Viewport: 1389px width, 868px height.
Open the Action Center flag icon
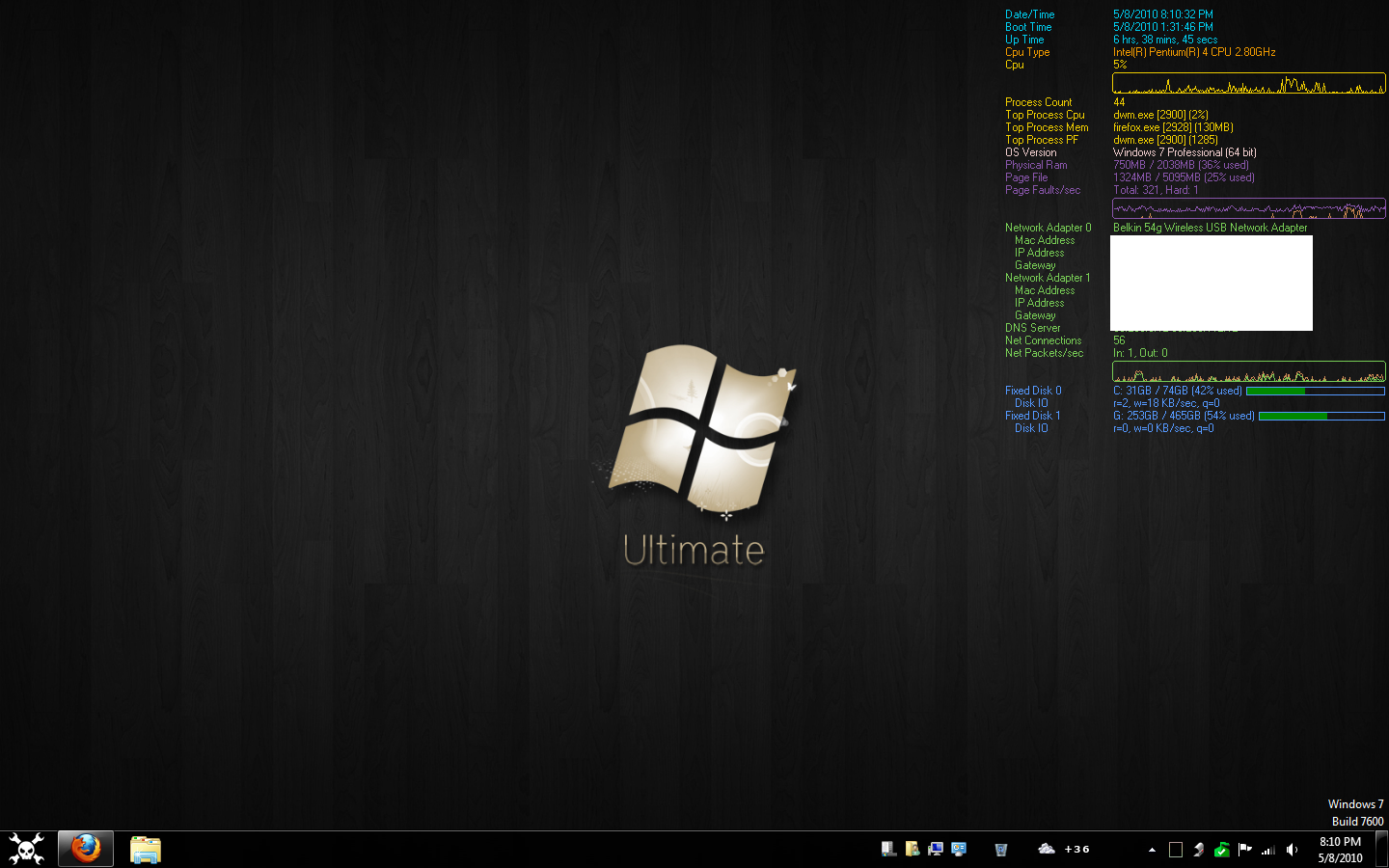coord(1244,850)
